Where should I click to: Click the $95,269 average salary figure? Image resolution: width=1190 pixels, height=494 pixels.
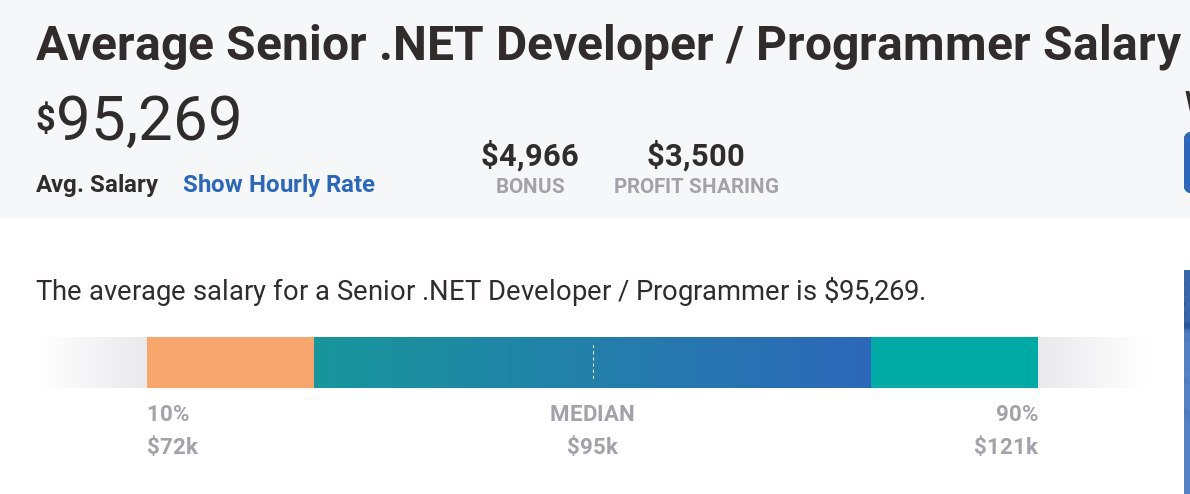[139, 120]
